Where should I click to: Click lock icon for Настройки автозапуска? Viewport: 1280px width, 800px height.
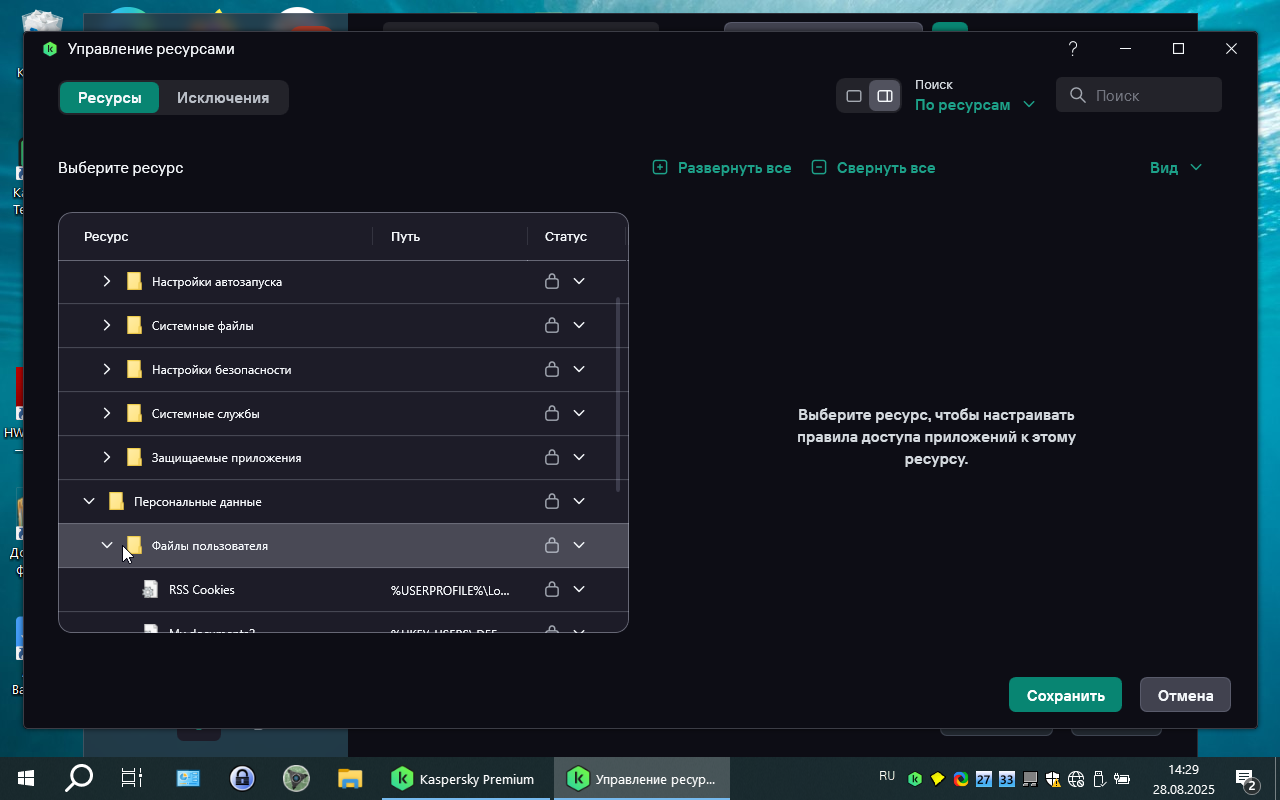551,282
